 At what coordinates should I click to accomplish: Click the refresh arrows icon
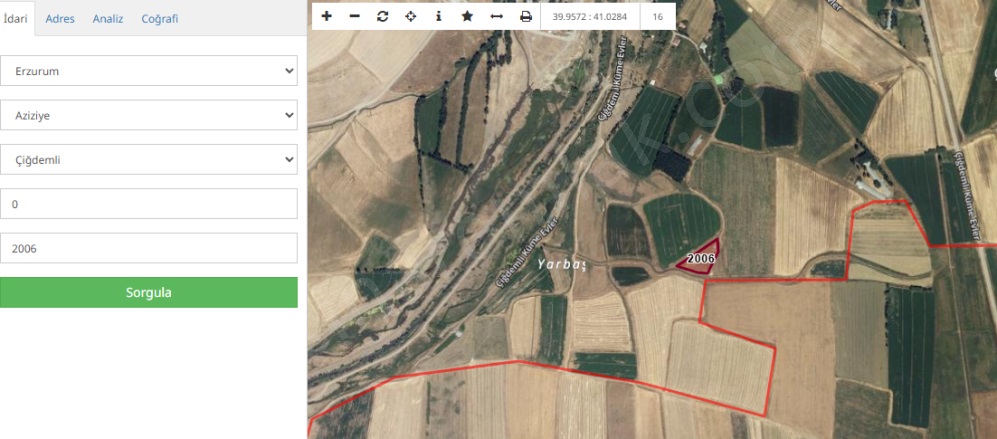click(382, 17)
